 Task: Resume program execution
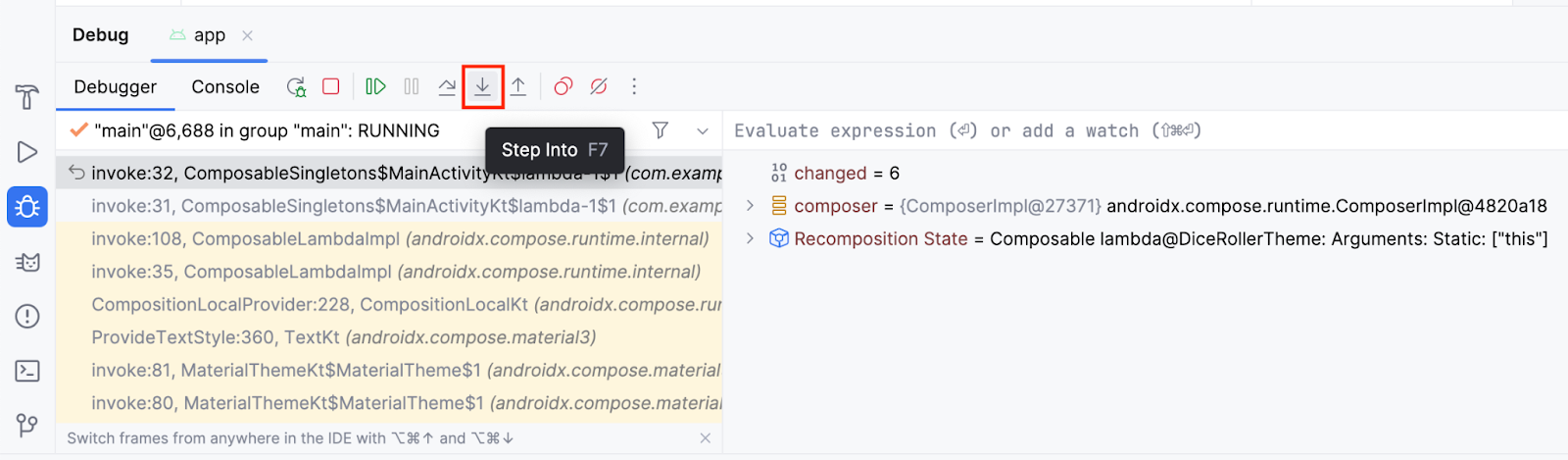click(375, 86)
